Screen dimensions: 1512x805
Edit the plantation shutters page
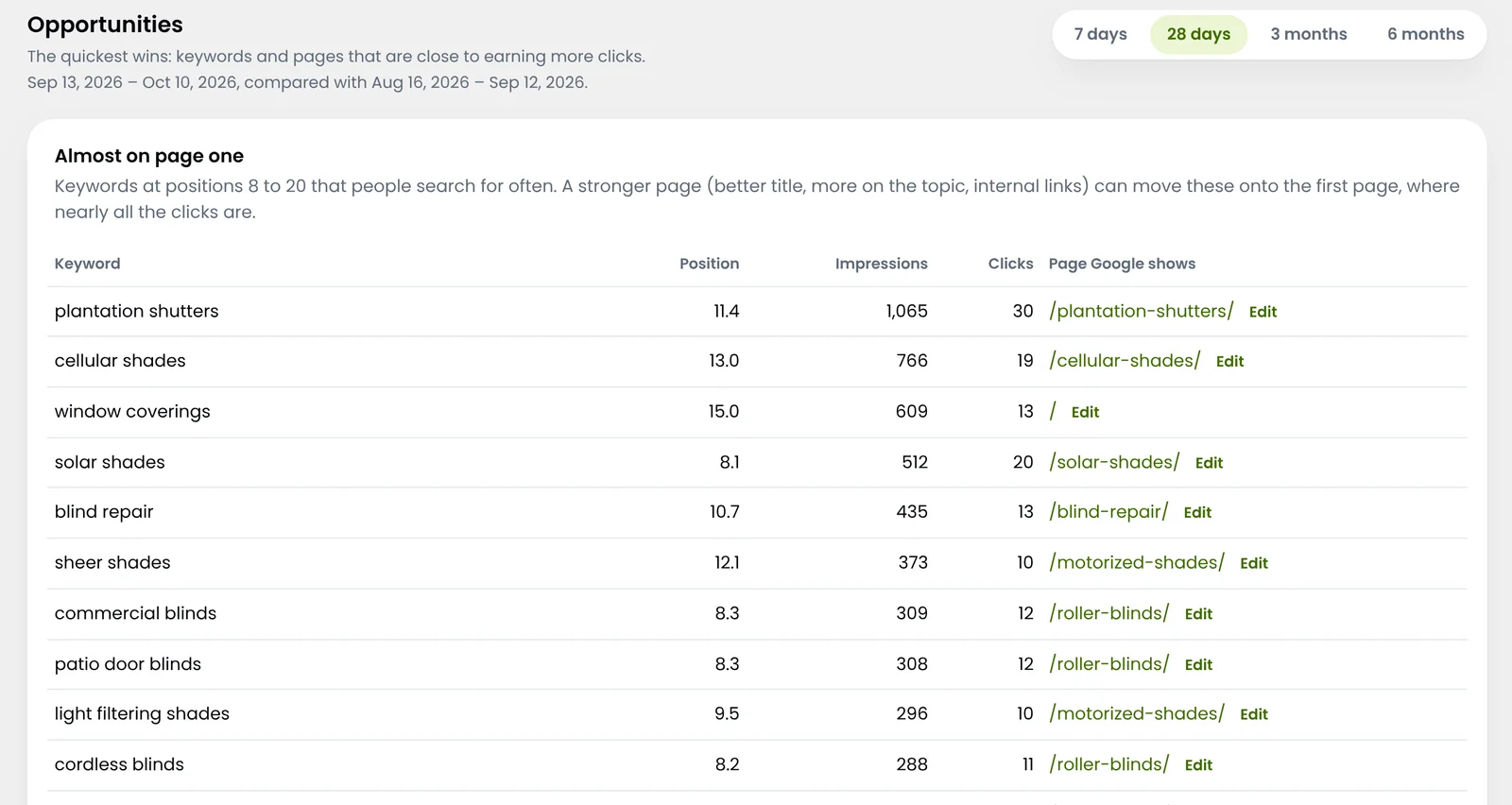tap(1263, 312)
